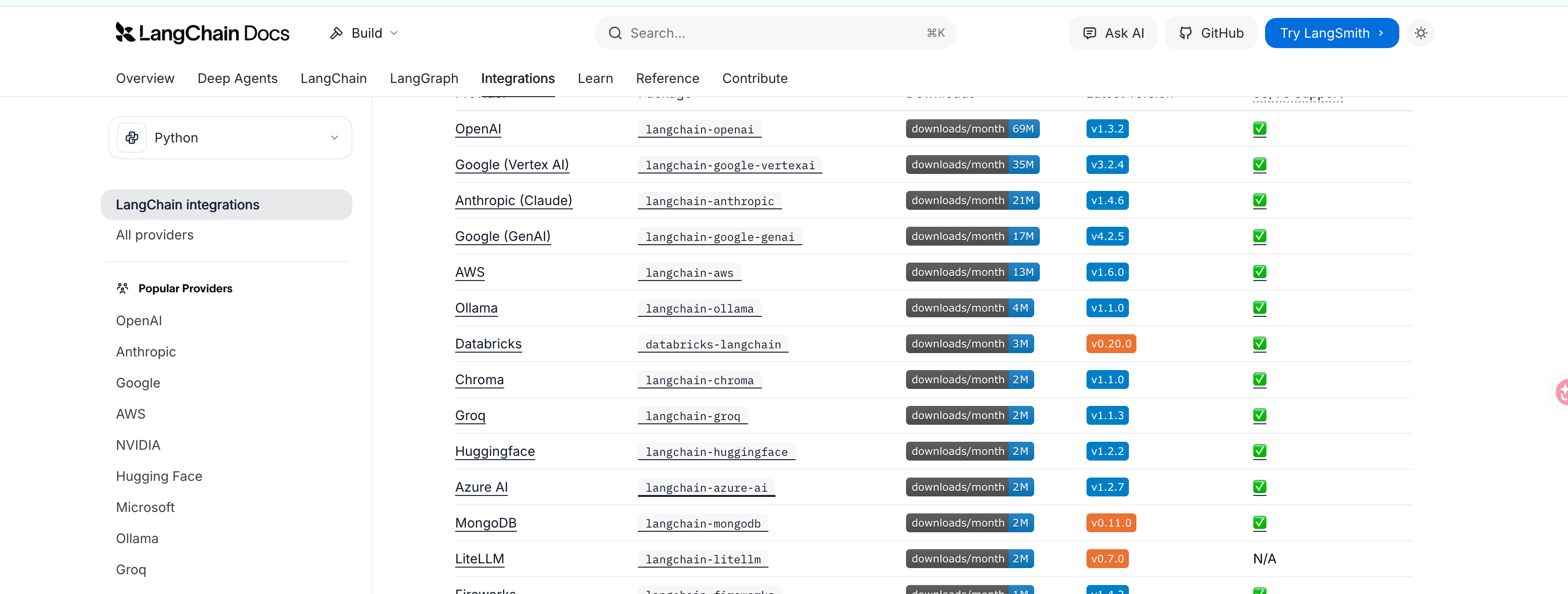
Task: Open OpenAI in the sidebar list
Action: pyautogui.click(x=139, y=321)
